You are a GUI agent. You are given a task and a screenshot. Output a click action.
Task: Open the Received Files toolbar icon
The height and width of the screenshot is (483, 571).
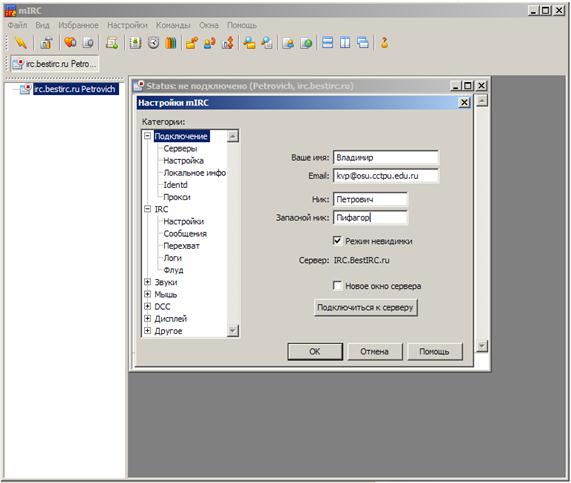click(249, 43)
